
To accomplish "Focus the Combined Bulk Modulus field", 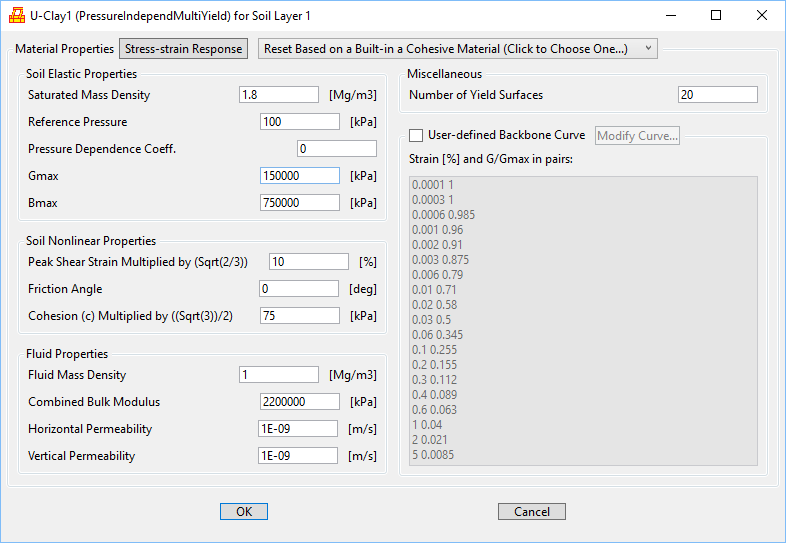I will [x=299, y=402].
